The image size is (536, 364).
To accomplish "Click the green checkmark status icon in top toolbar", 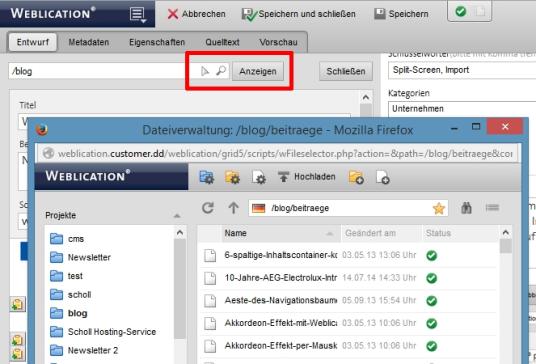I will pyautogui.click(x=460, y=12).
